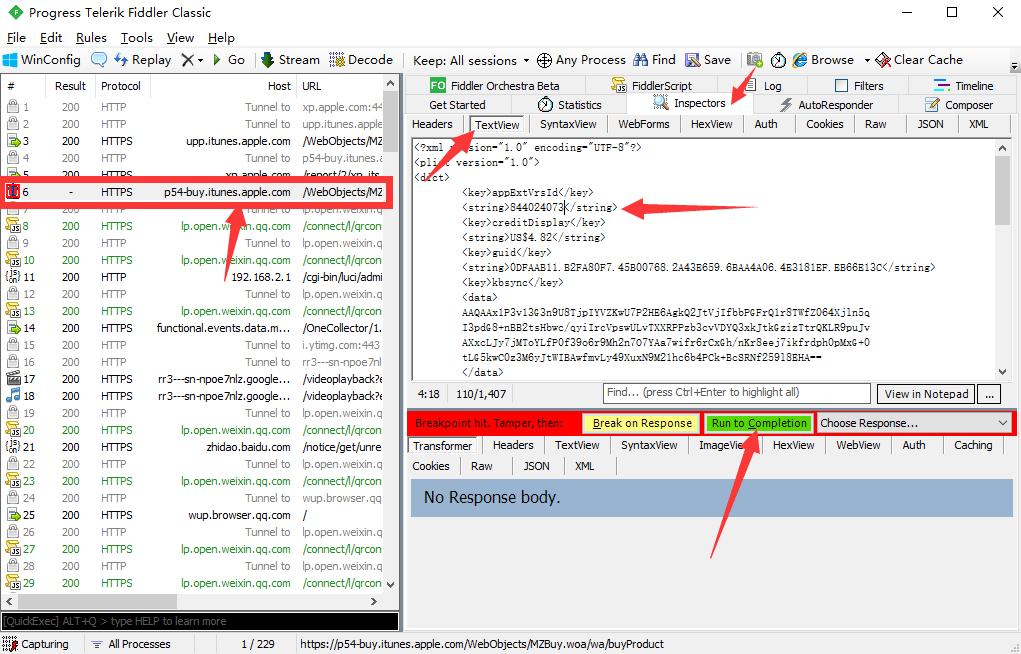Click the Replay toolbar button

click(142, 60)
